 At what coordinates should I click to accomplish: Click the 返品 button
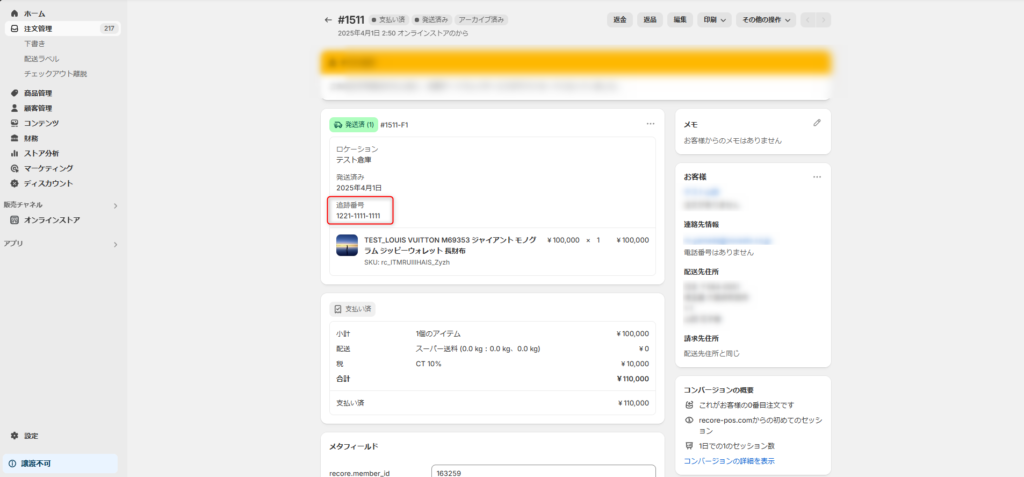[x=650, y=20]
